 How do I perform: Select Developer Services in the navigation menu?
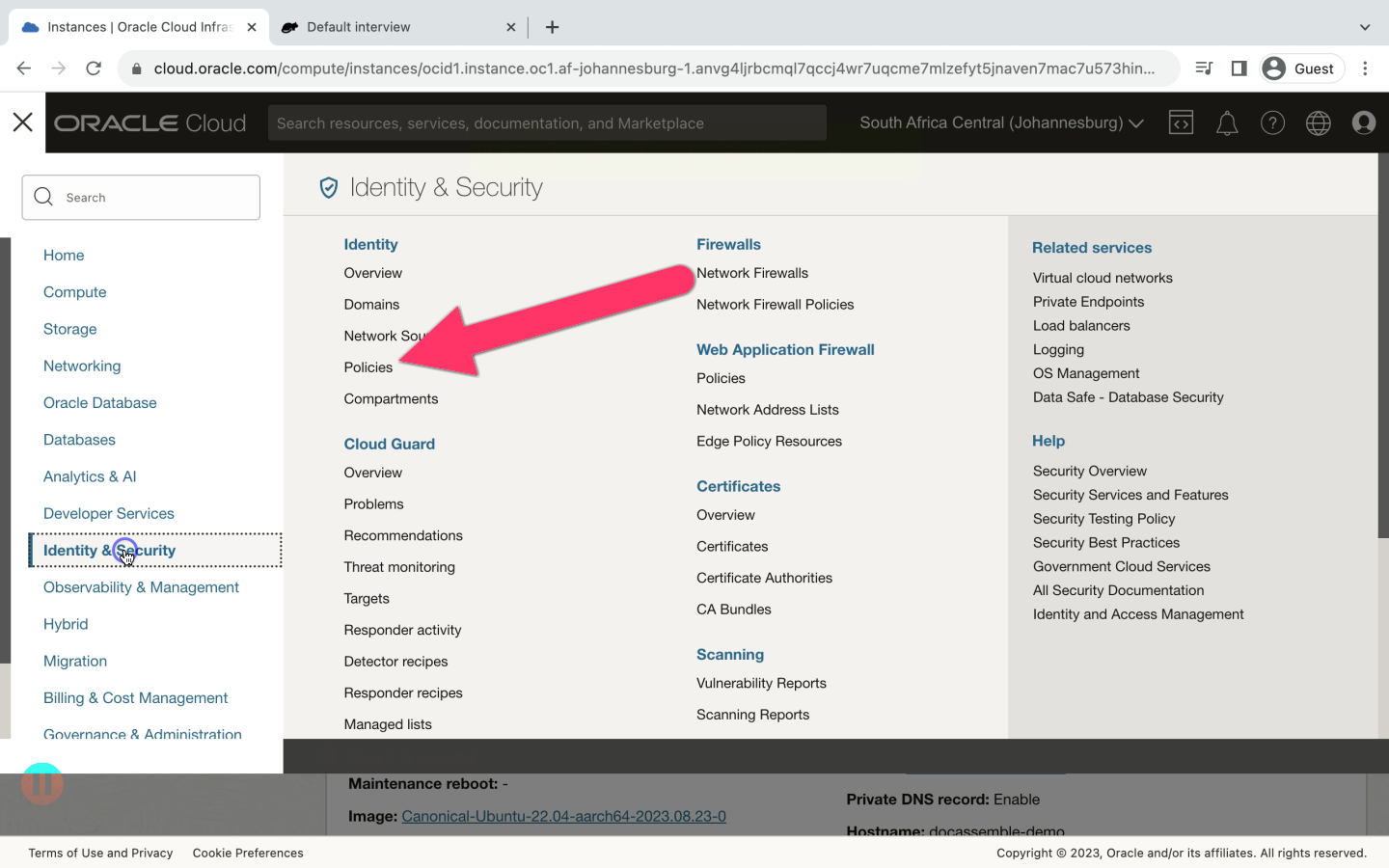coord(109,514)
